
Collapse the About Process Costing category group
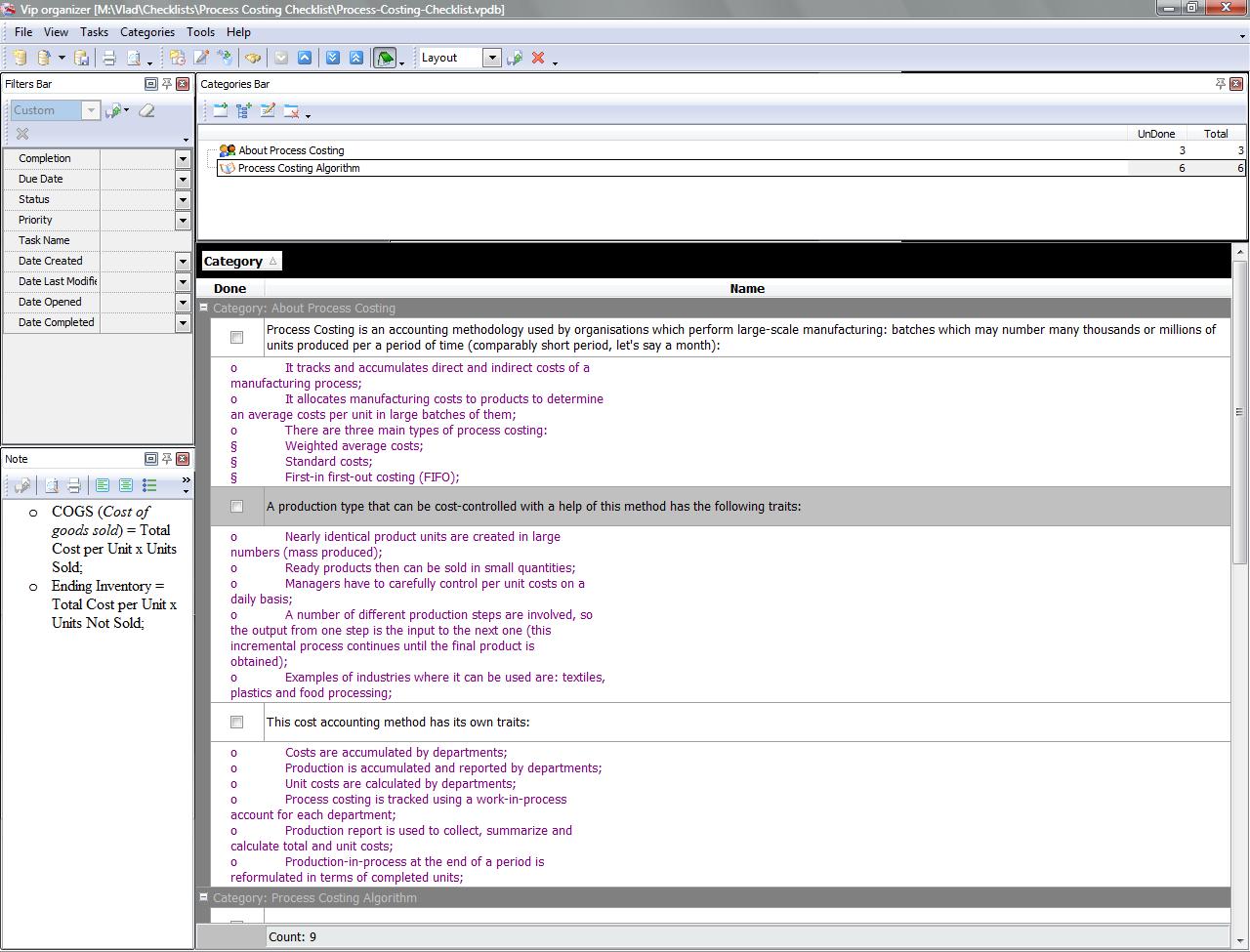coord(204,308)
